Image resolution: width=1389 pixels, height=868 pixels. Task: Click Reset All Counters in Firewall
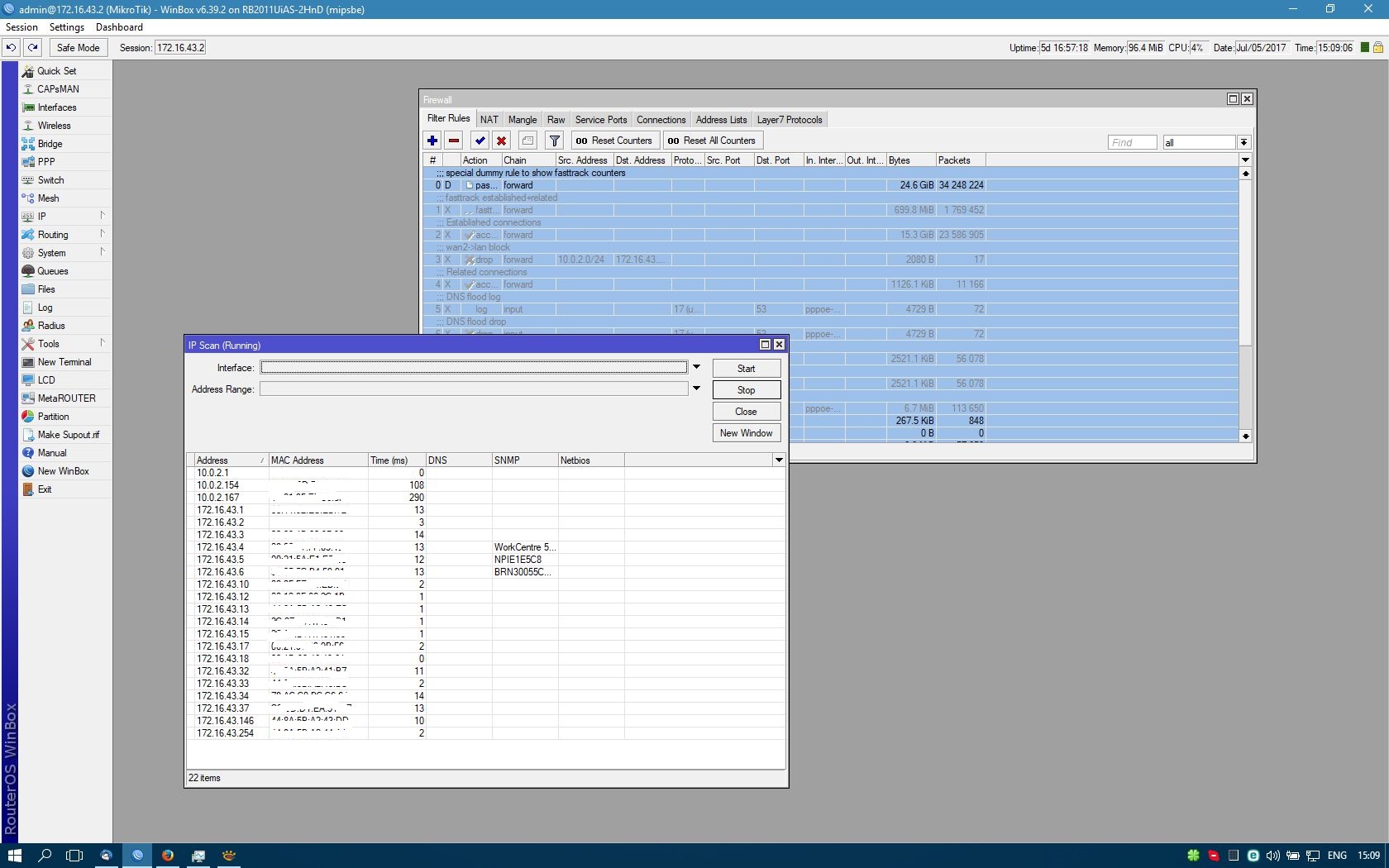pos(712,141)
